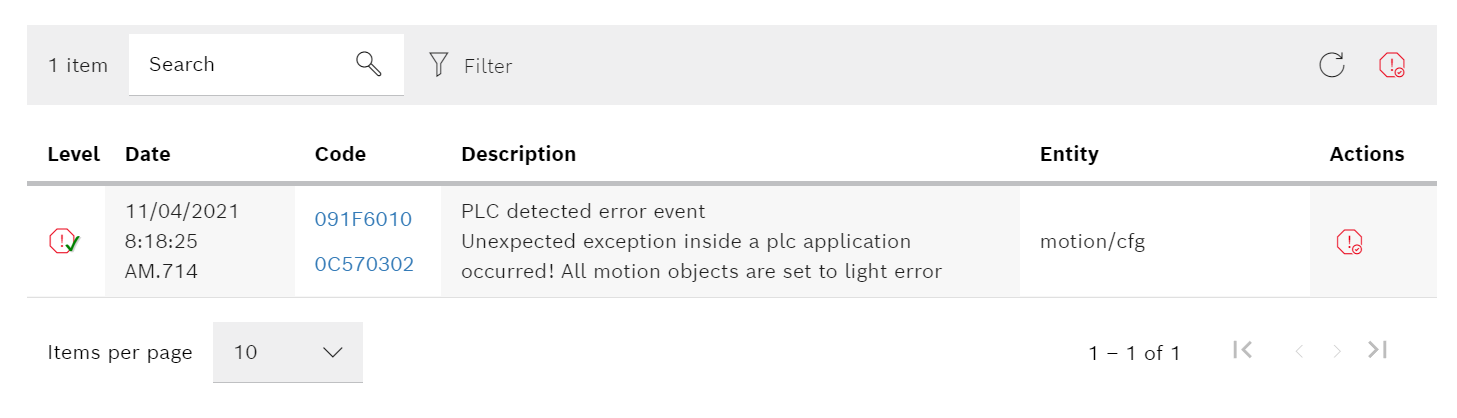Click the Description column header
Screen dimensions: 1457x418
point(518,154)
